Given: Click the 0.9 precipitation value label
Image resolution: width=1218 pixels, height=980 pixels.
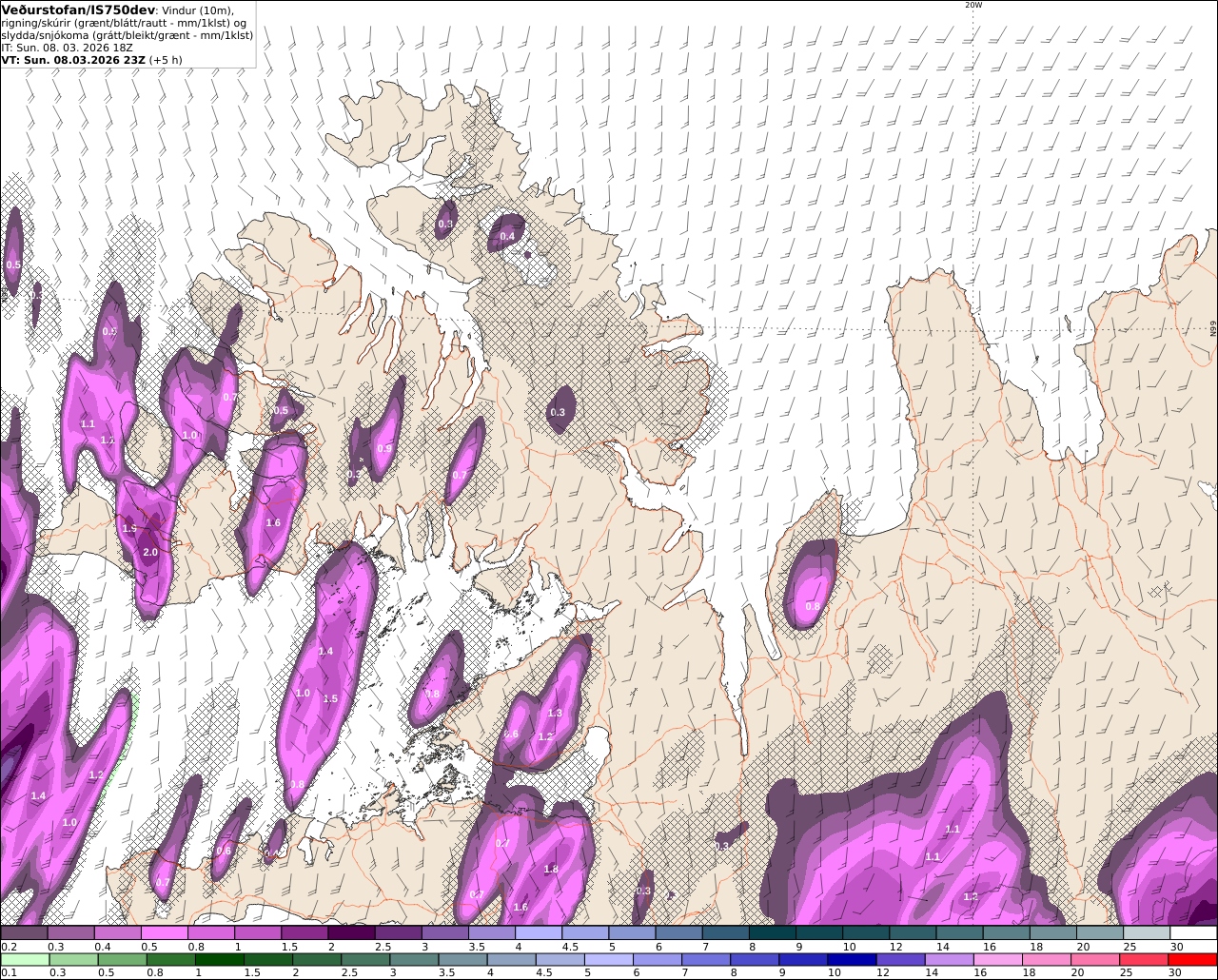Looking at the screenshot, I should 384,448.
